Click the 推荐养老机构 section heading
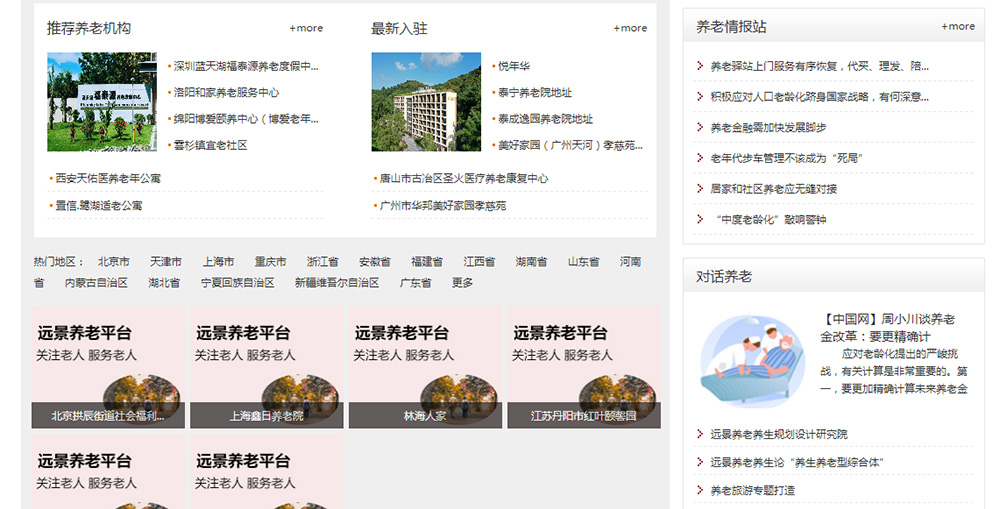 pos(89,28)
